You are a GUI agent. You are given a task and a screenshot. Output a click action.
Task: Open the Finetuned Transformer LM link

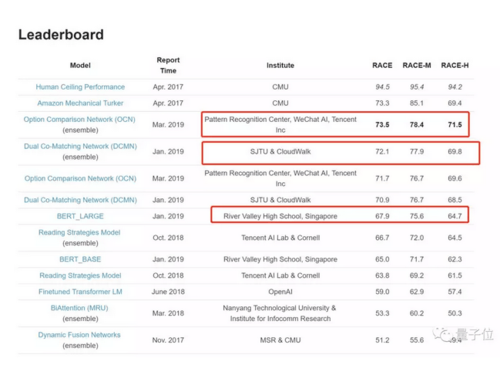click(80, 292)
